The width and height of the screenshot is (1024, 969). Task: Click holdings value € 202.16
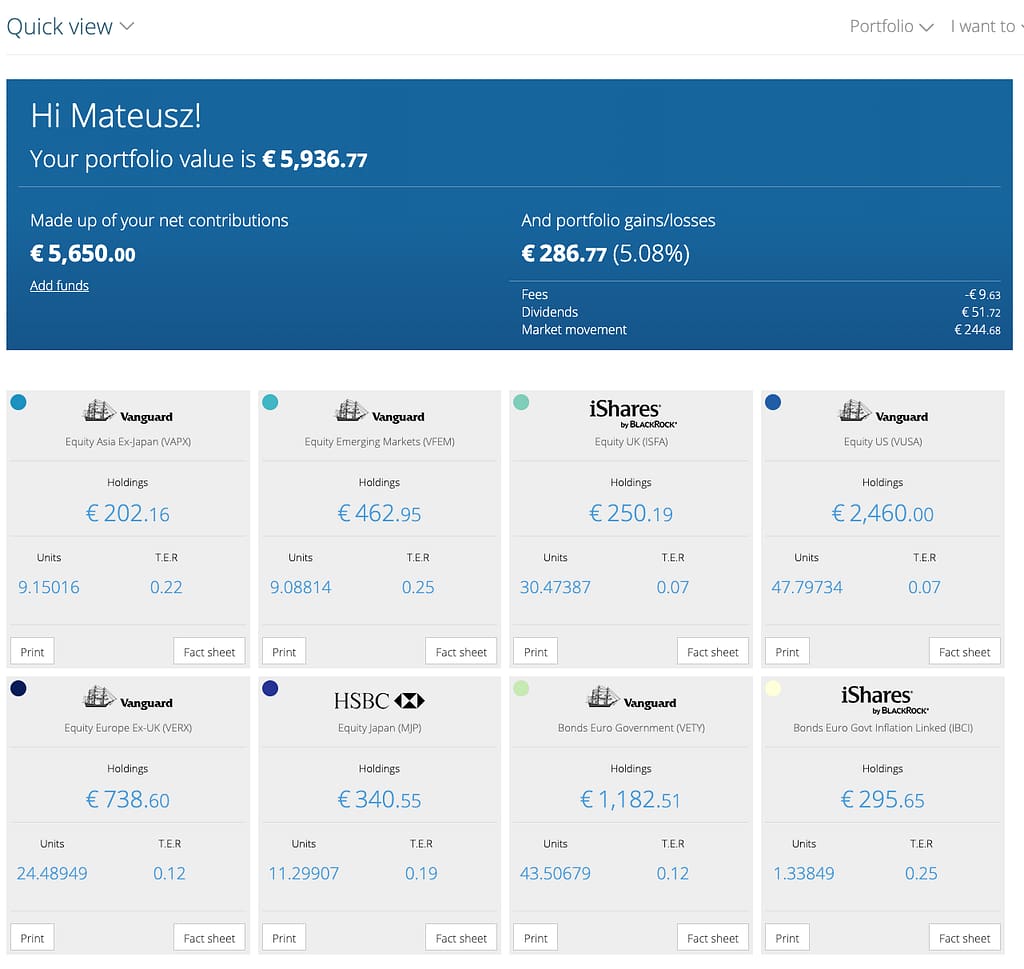click(128, 513)
